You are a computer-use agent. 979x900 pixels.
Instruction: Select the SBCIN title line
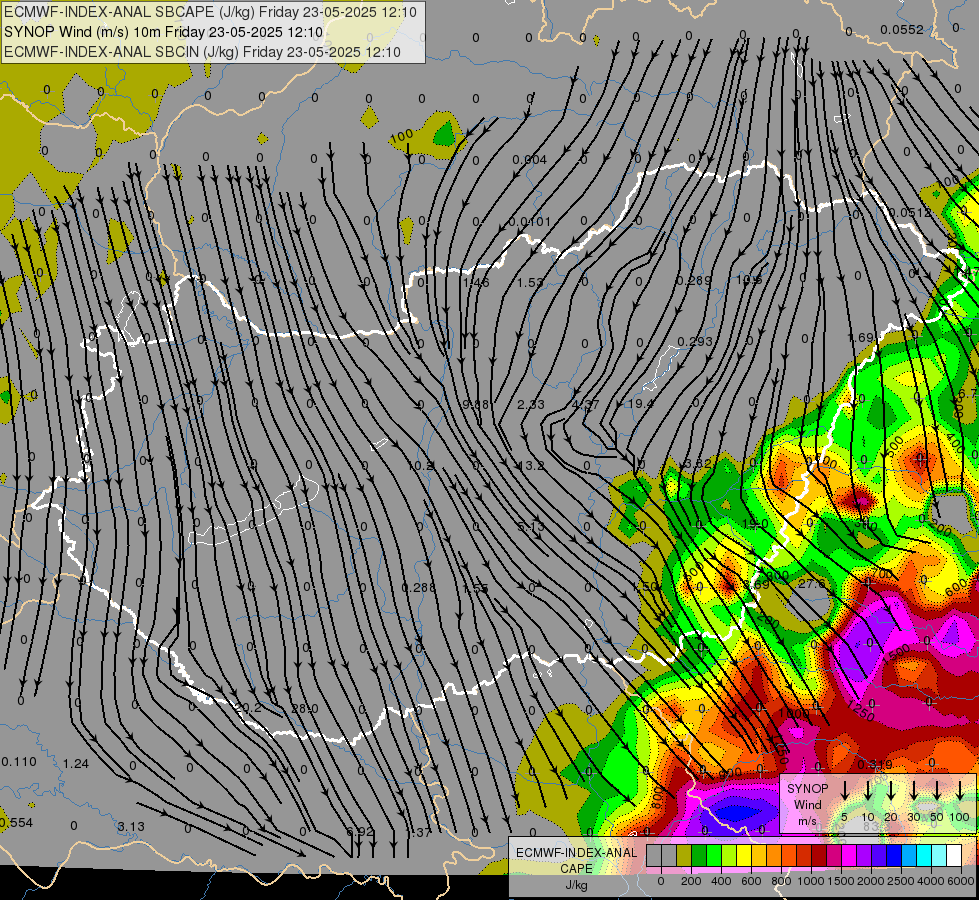tap(202, 52)
